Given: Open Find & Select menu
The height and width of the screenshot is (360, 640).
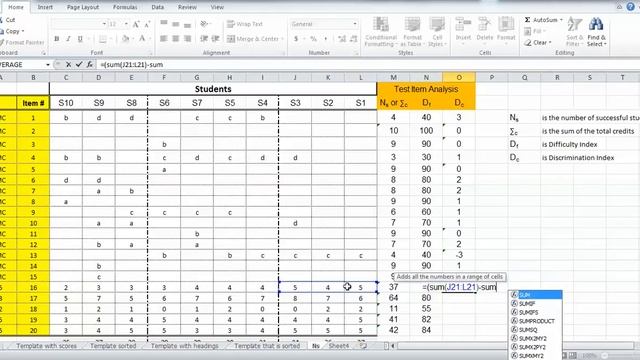Looking at the screenshot, I should [596, 32].
